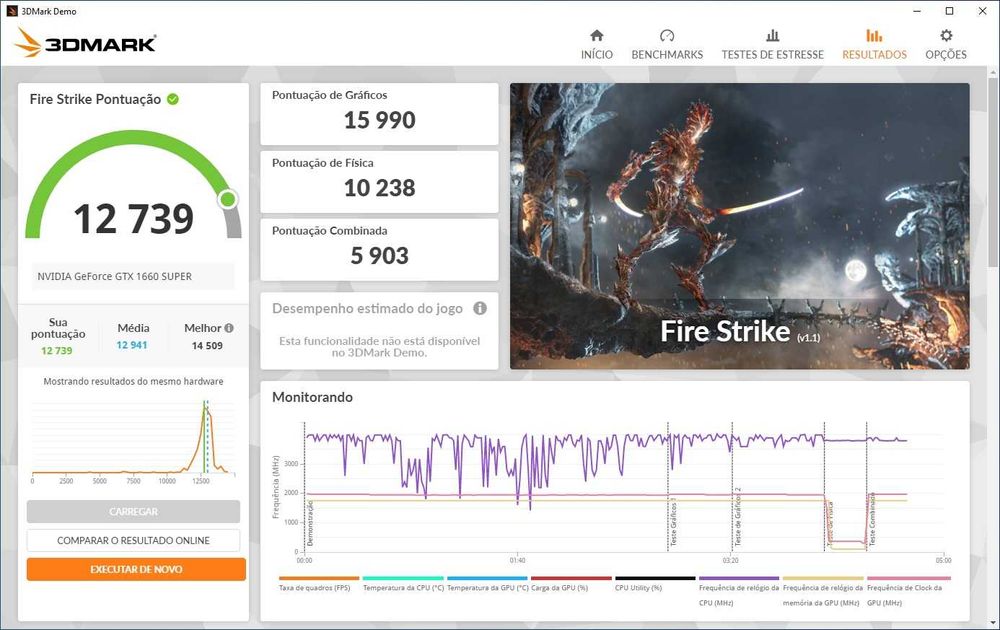Click EXECUTAR DE NOVO button
Screen dimensions: 1000x630
(136, 569)
